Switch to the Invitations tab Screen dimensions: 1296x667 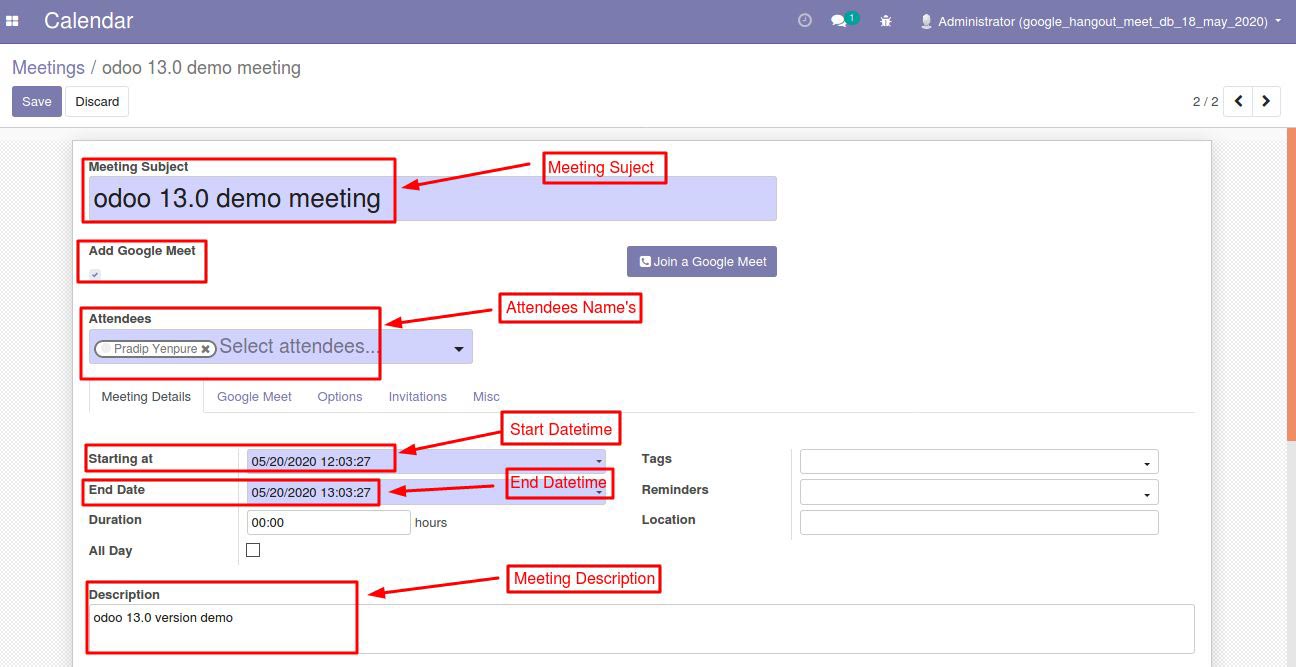click(x=418, y=396)
